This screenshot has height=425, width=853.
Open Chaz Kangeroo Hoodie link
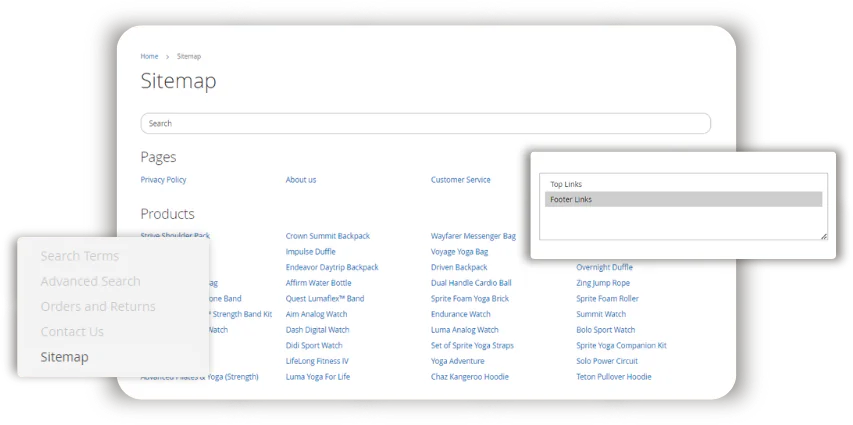469,377
